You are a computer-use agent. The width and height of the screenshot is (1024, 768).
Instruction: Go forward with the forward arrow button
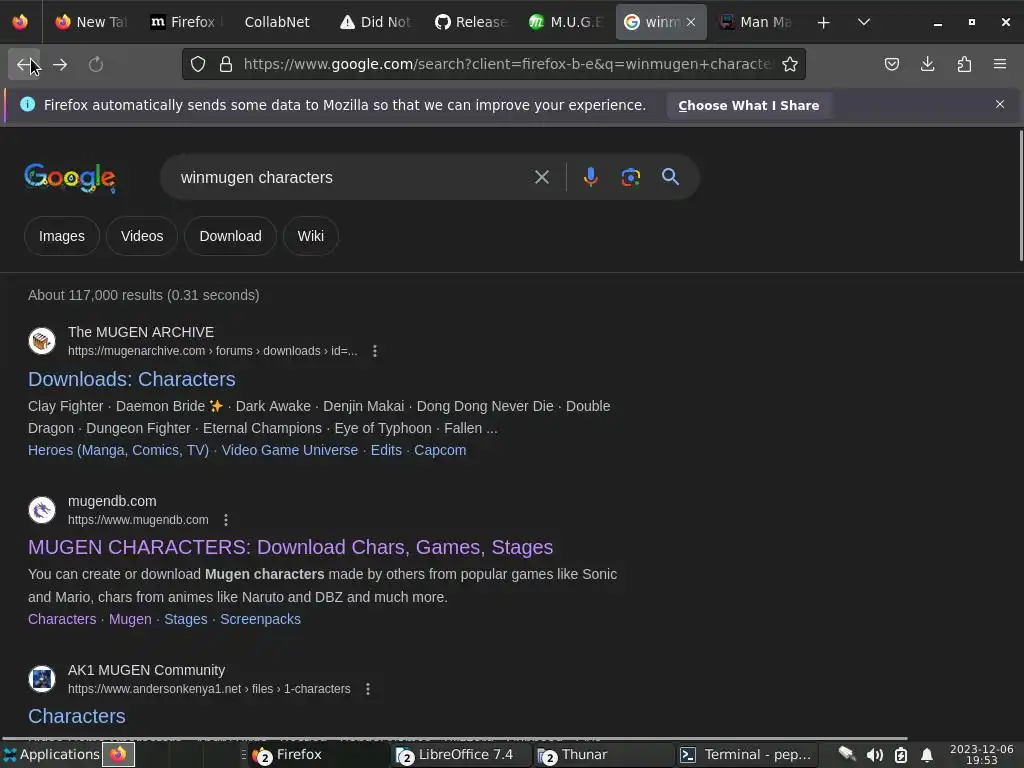point(60,64)
